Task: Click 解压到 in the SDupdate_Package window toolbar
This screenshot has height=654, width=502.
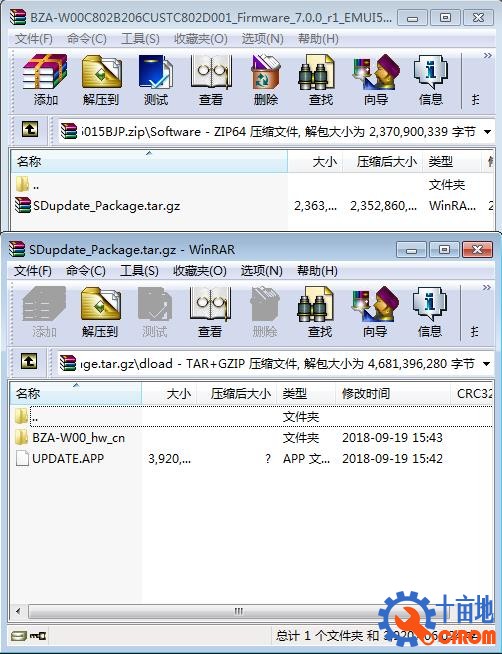Action: (100, 312)
